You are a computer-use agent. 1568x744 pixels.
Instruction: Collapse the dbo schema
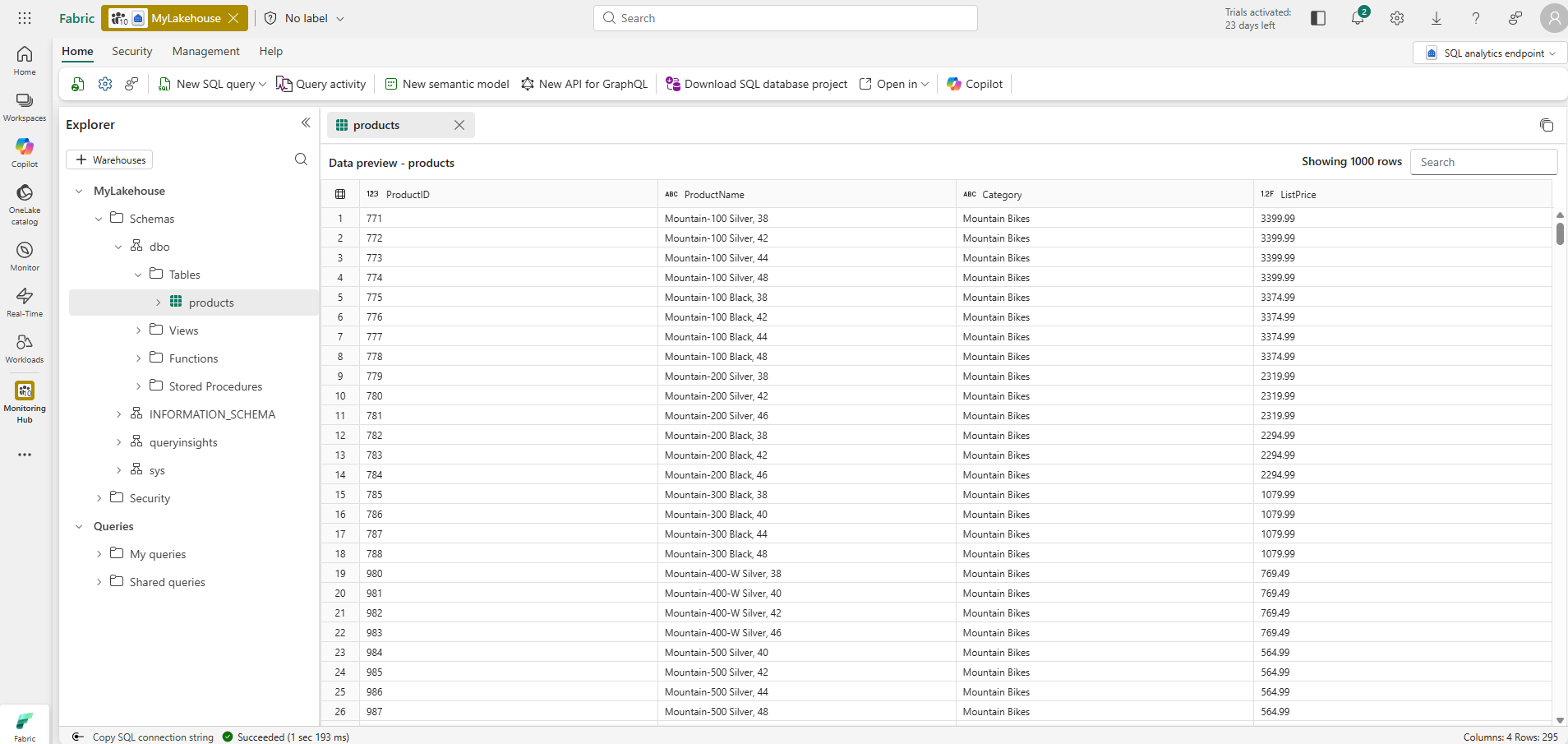tap(118, 247)
